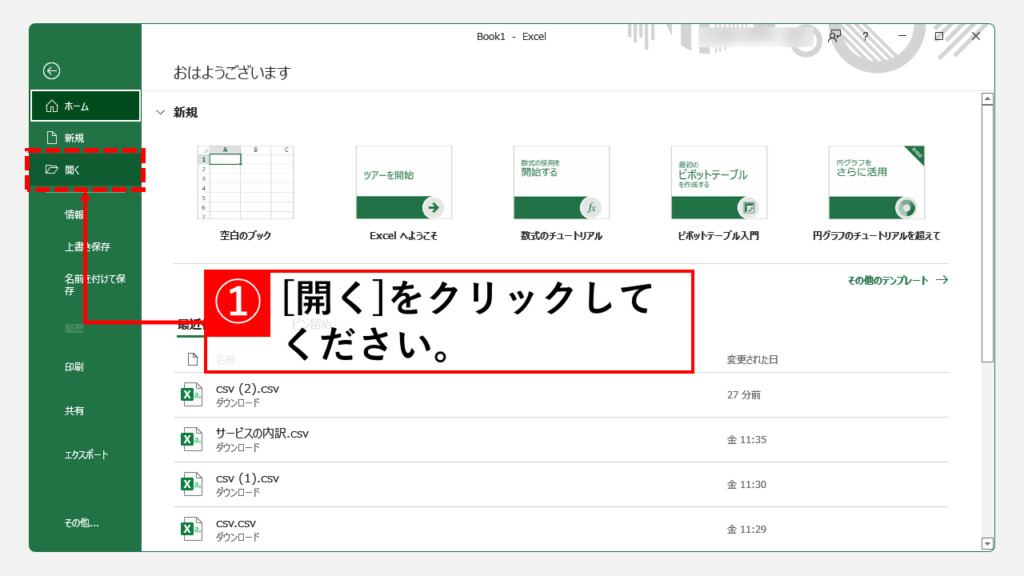Select 新規 in the left sidebar
The height and width of the screenshot is (576, 1024).
(74, 138)
